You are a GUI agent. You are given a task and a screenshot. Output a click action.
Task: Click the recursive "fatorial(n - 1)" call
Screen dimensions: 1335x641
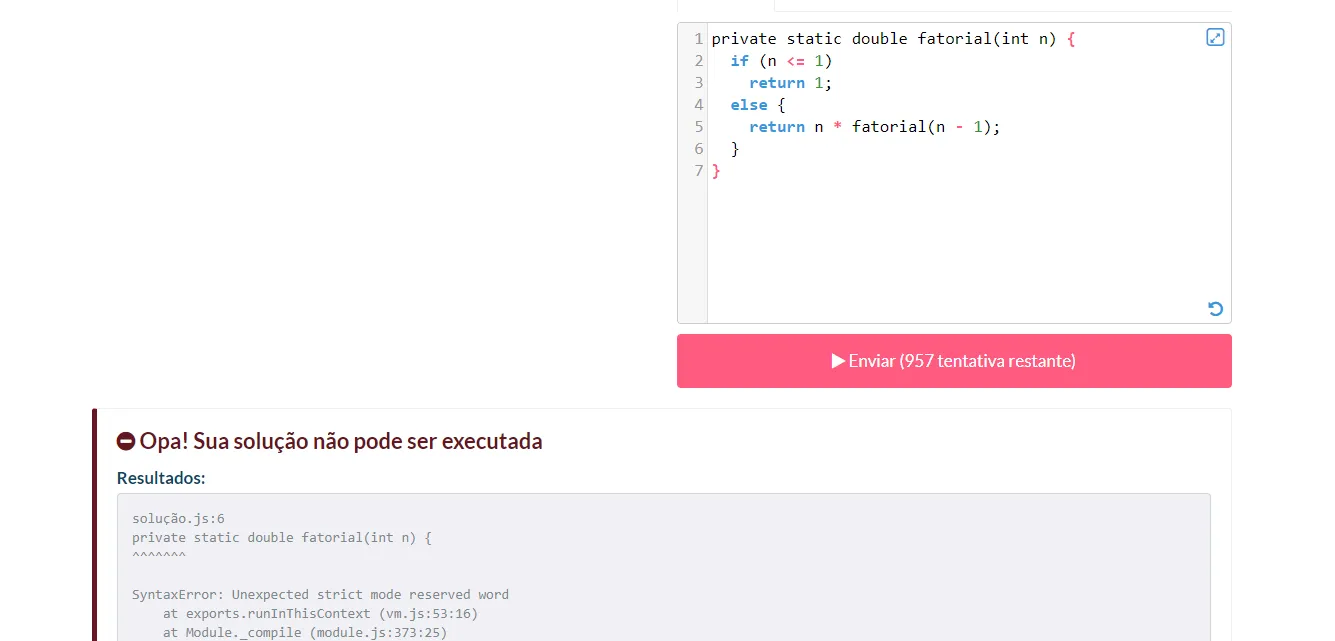coord(923,127)
